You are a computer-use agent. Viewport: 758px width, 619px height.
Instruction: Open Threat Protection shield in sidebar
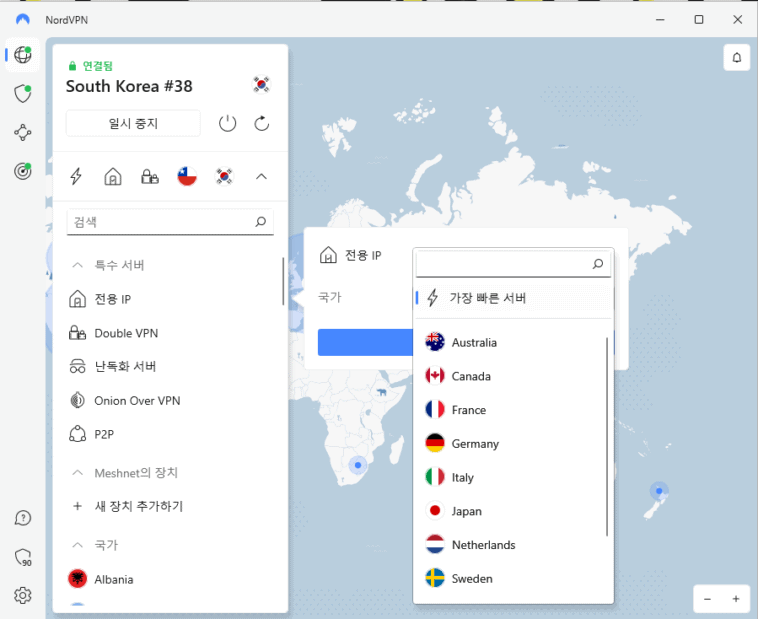22,94
